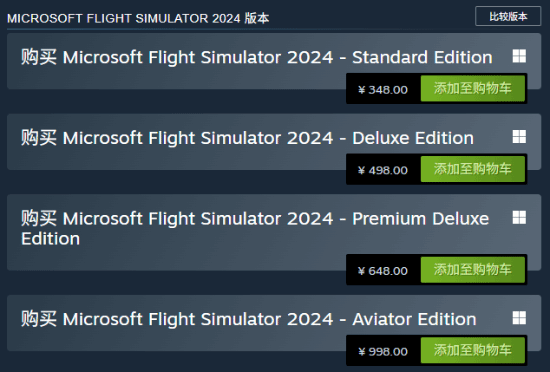Viewport: 550px width, 372px height.
Task: Click the ¥ 498.00 price label
Action: pos(383,170)
